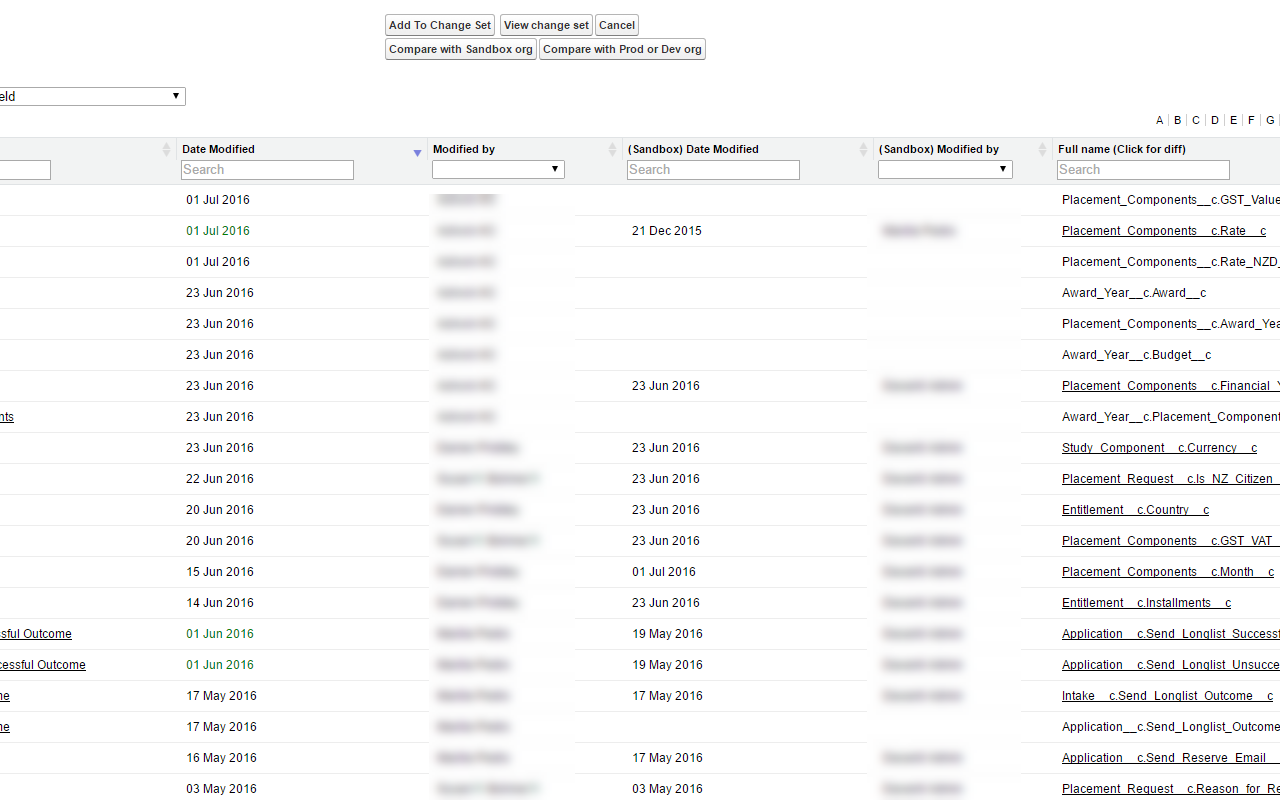This screenshot has height=800, width=1280.
Task: Select letter B in the alphabet filter
Action: tap(1177, 120)
